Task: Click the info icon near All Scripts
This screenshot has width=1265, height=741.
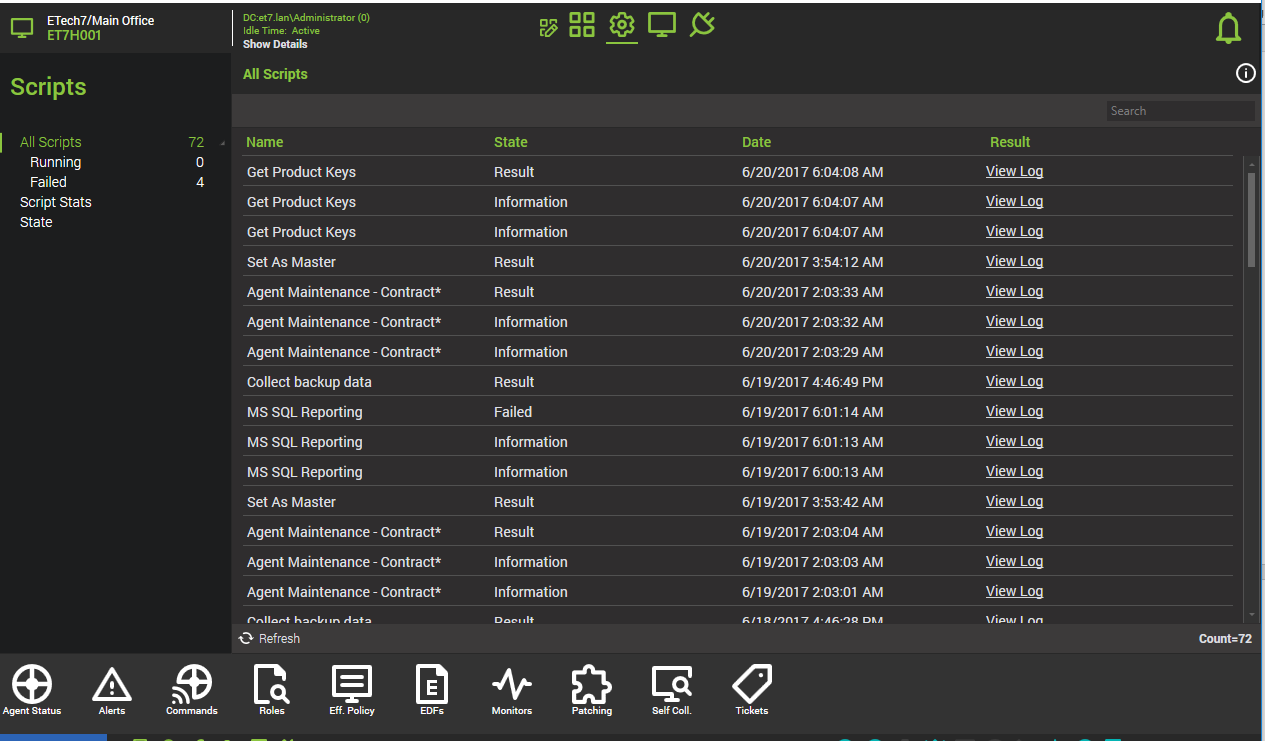Action: coord(1245,73)
